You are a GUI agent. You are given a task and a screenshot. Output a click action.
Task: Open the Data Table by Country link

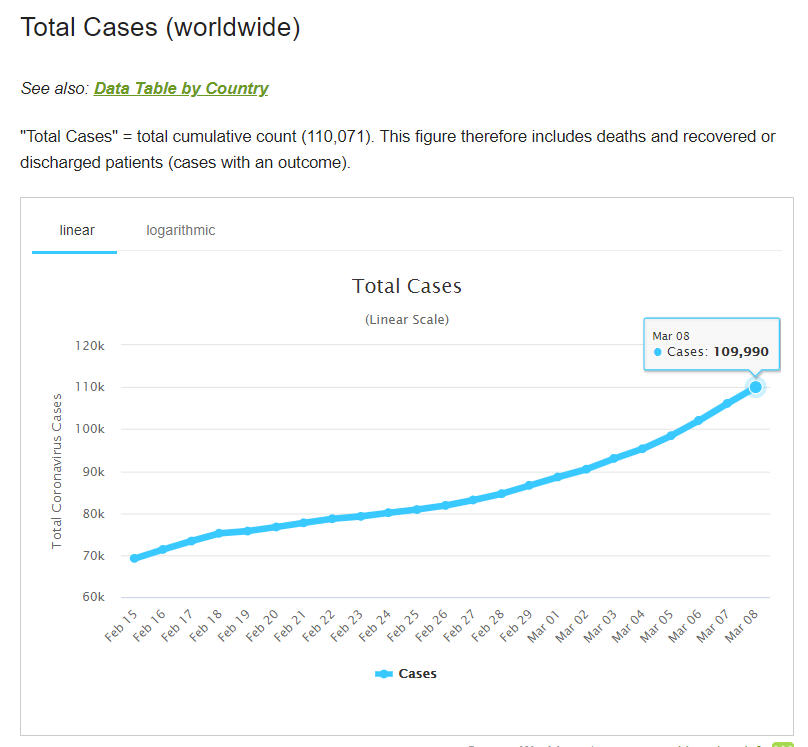(181, 88)
